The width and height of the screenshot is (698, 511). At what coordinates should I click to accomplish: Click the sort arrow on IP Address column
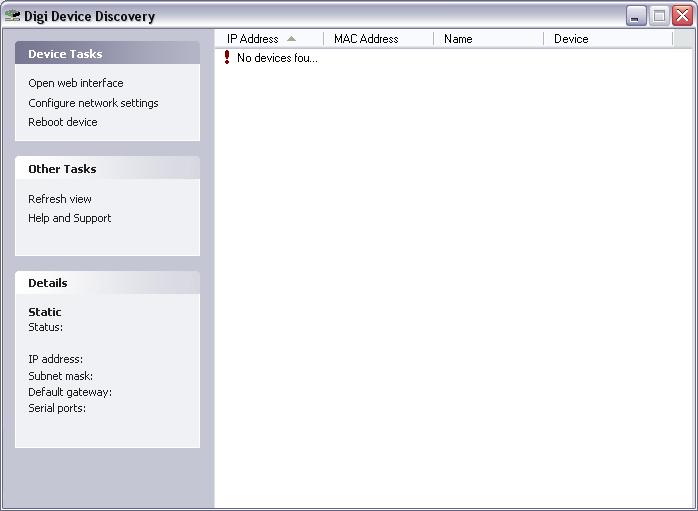(x=291, y=39)
